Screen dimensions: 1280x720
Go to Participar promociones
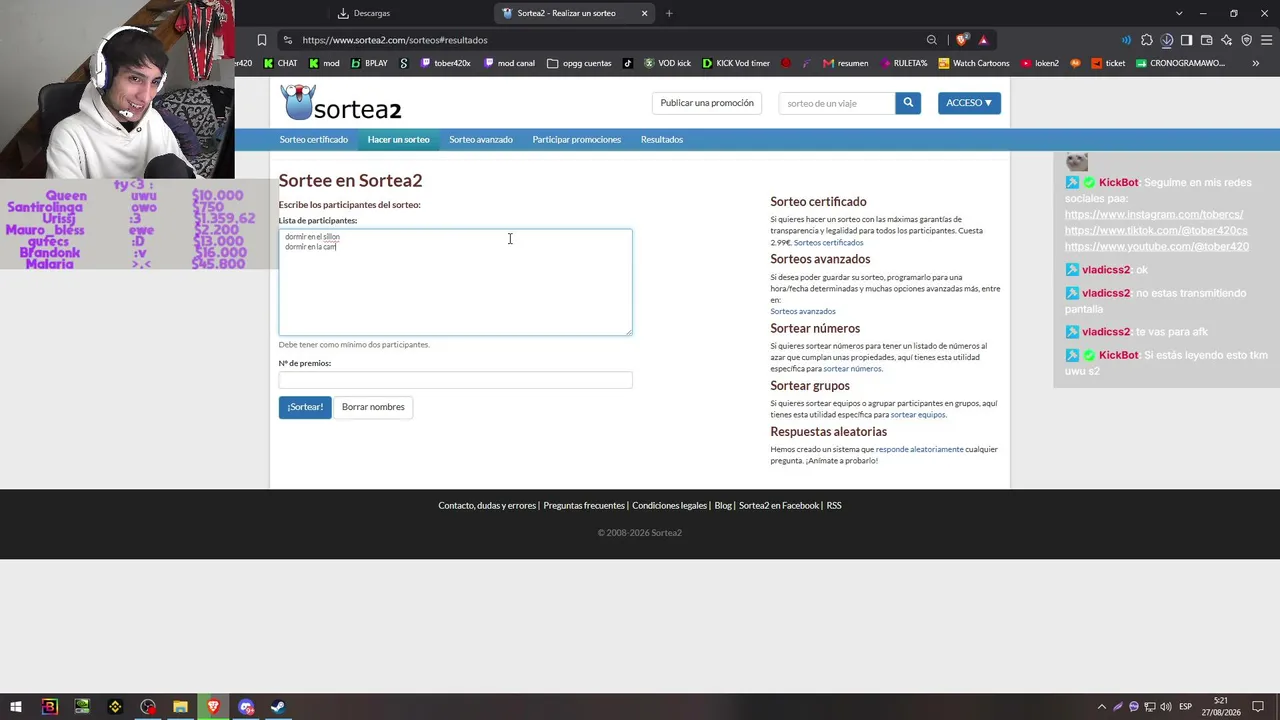(577, 140)
